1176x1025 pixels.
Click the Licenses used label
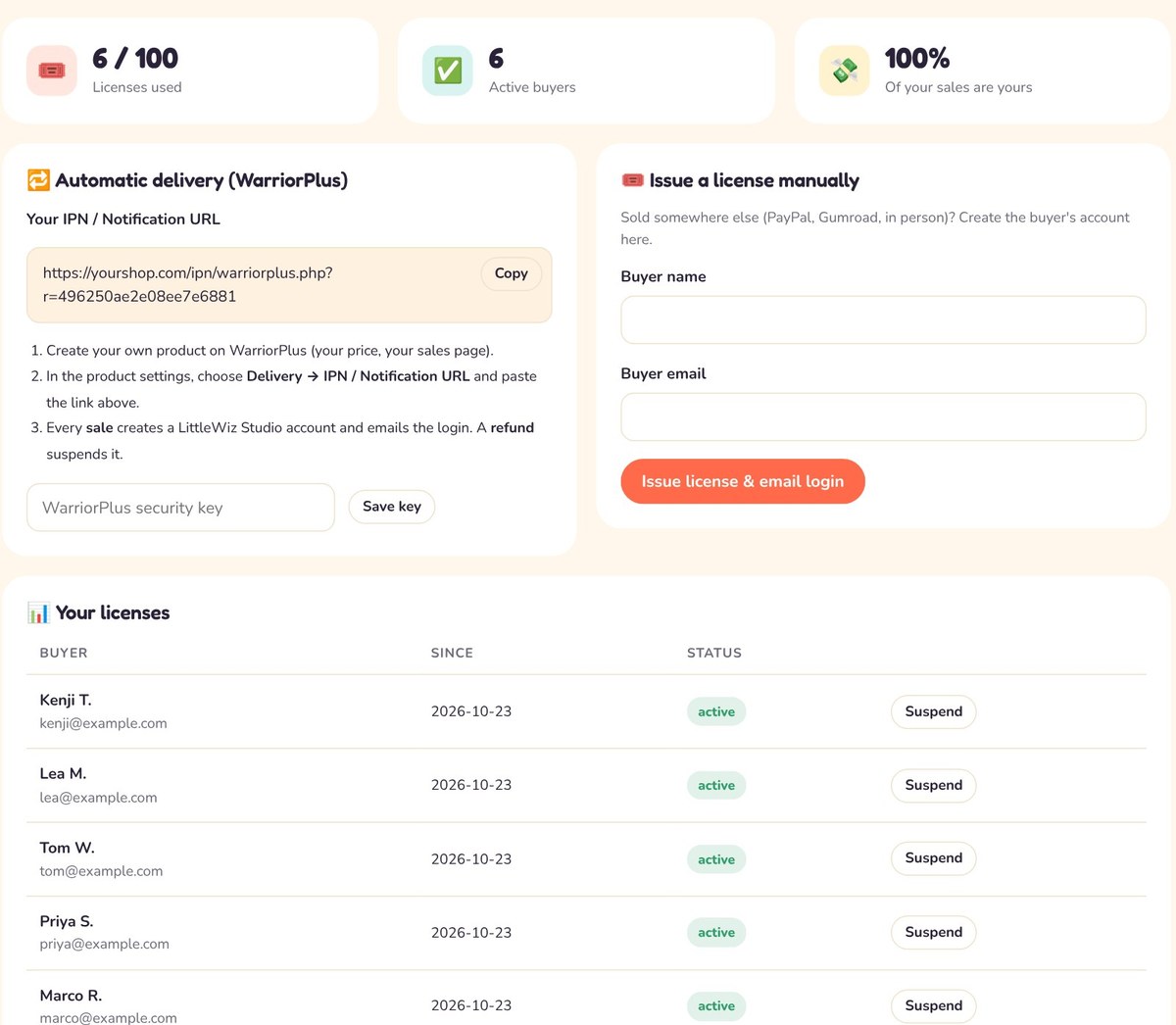(x=137, y=87)
